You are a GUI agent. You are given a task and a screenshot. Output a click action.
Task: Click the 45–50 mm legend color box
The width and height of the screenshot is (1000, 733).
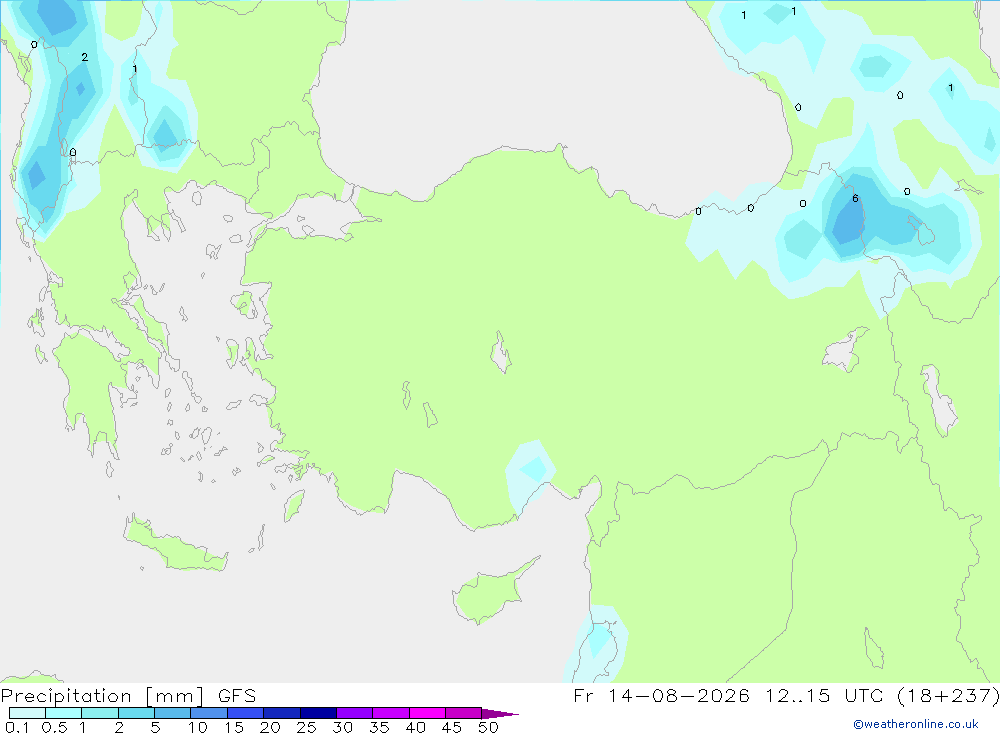(x=464, y=713)
